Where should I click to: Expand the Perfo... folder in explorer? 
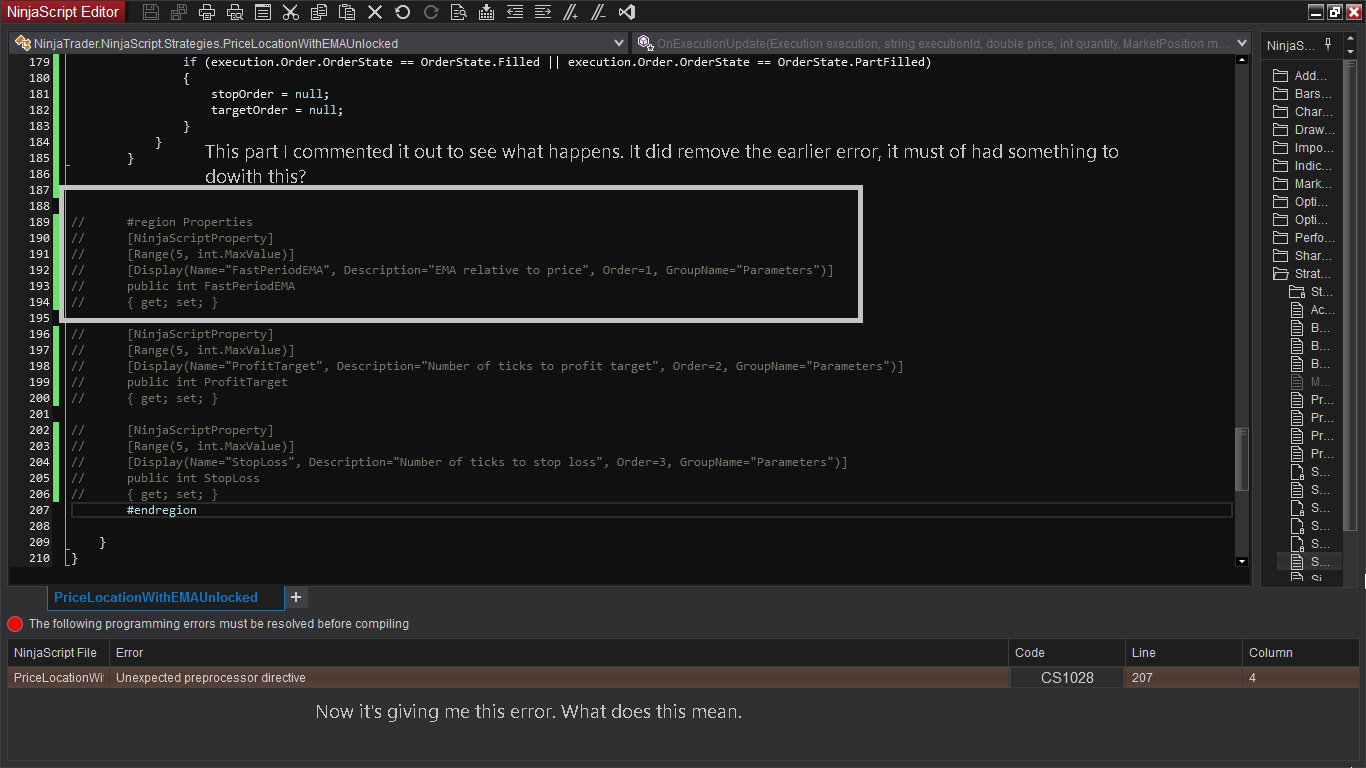tap(1303, 238)
